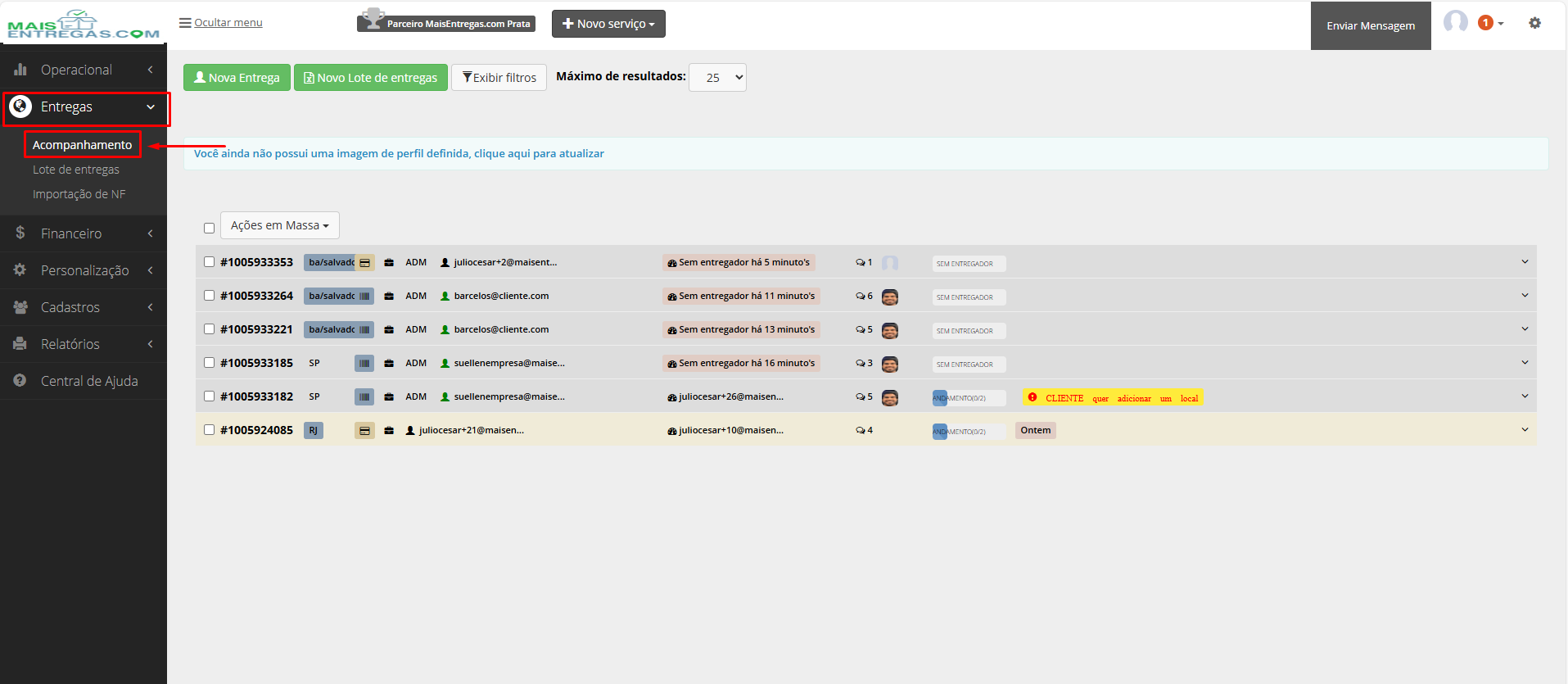Screen dimensions: 1568x684
Task: Expand row details for order #1005933182
Action: tap(1525, 396)
